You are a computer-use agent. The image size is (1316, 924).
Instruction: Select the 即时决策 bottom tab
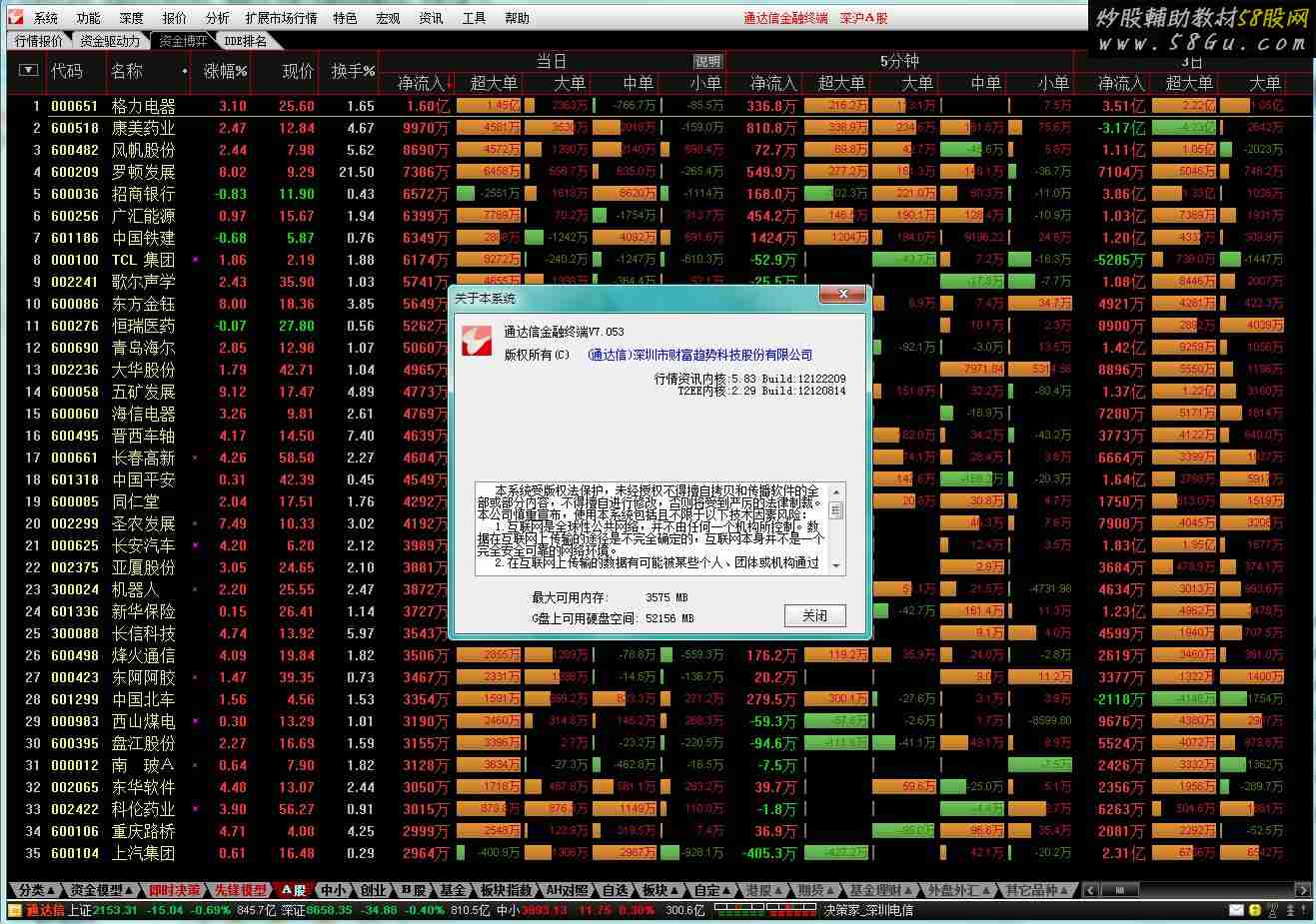point(175,890)
